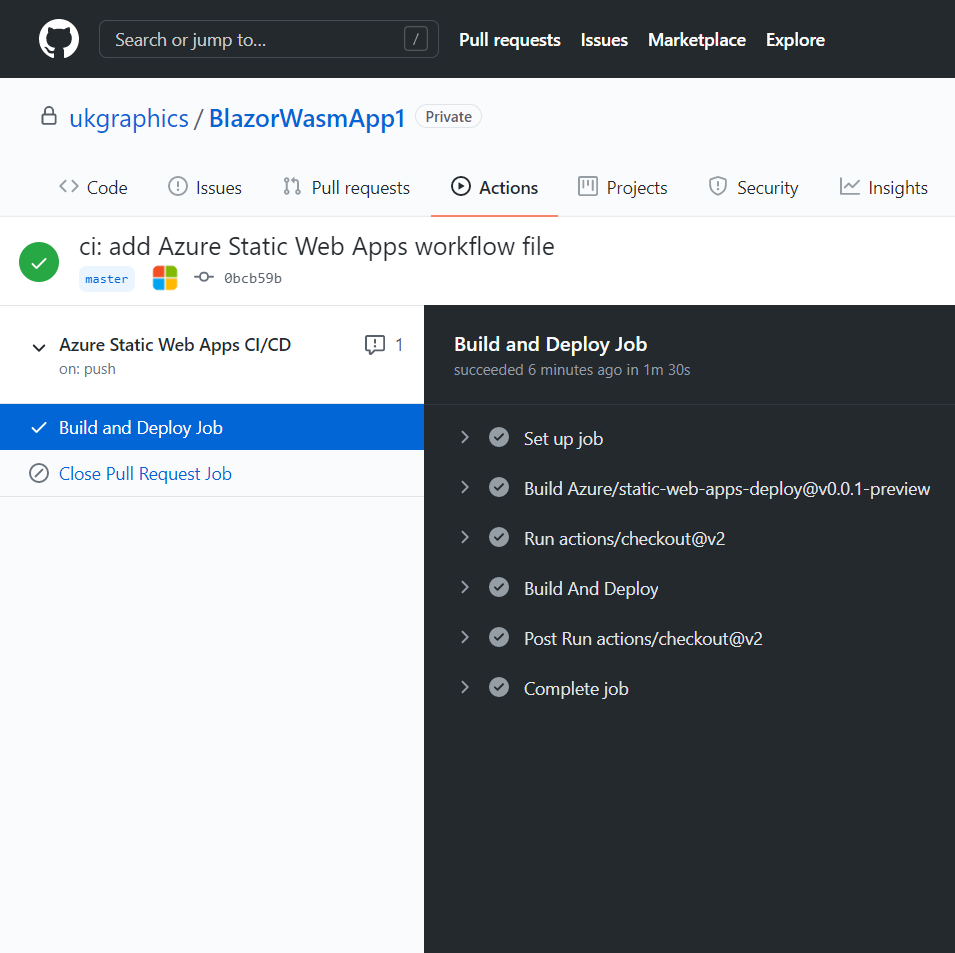The image size is (955, 953).
Task: Click success icon for Set up job
Action: click(499, 437)
